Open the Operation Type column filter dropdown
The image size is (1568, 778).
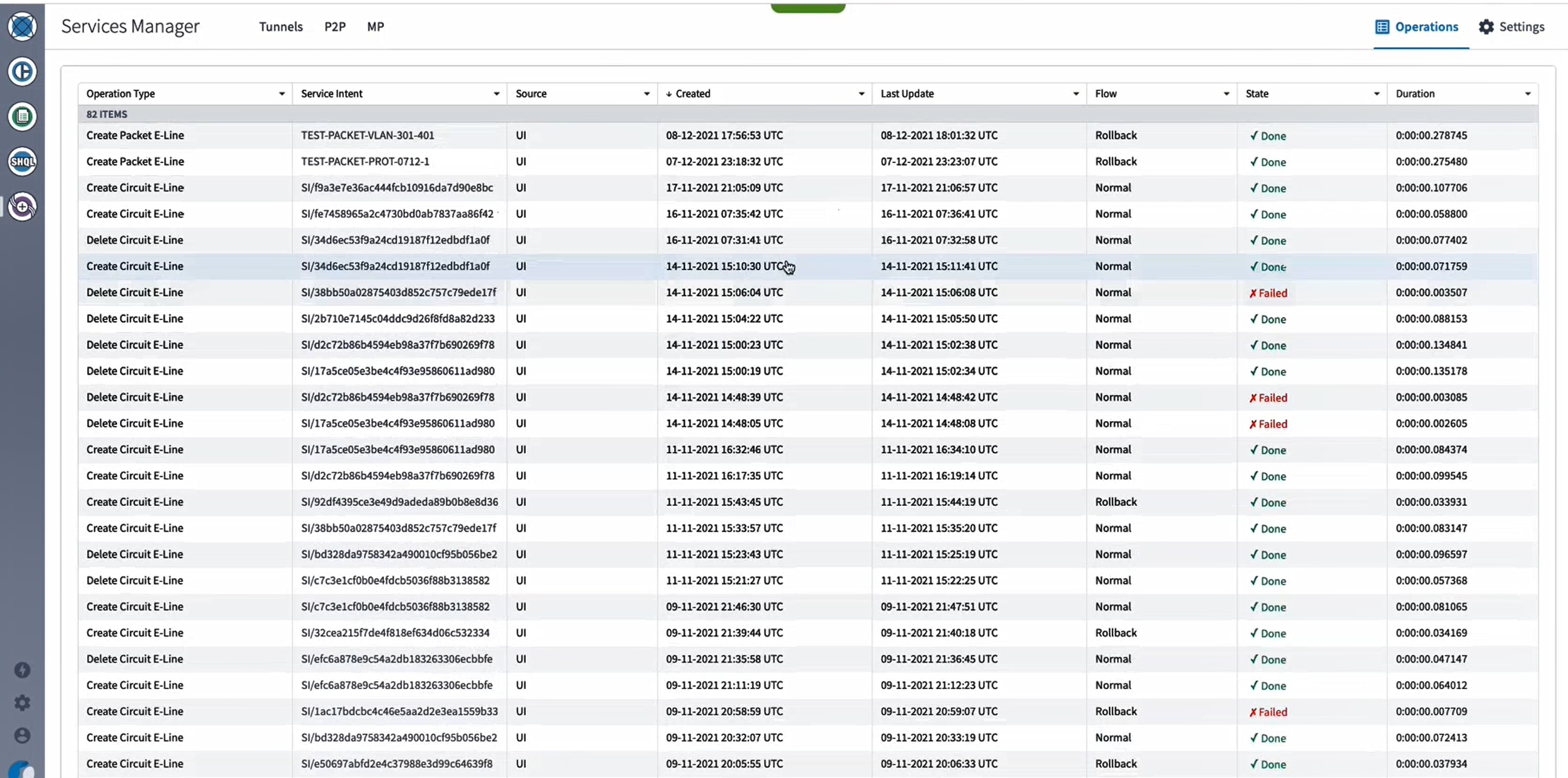(282, 94)
